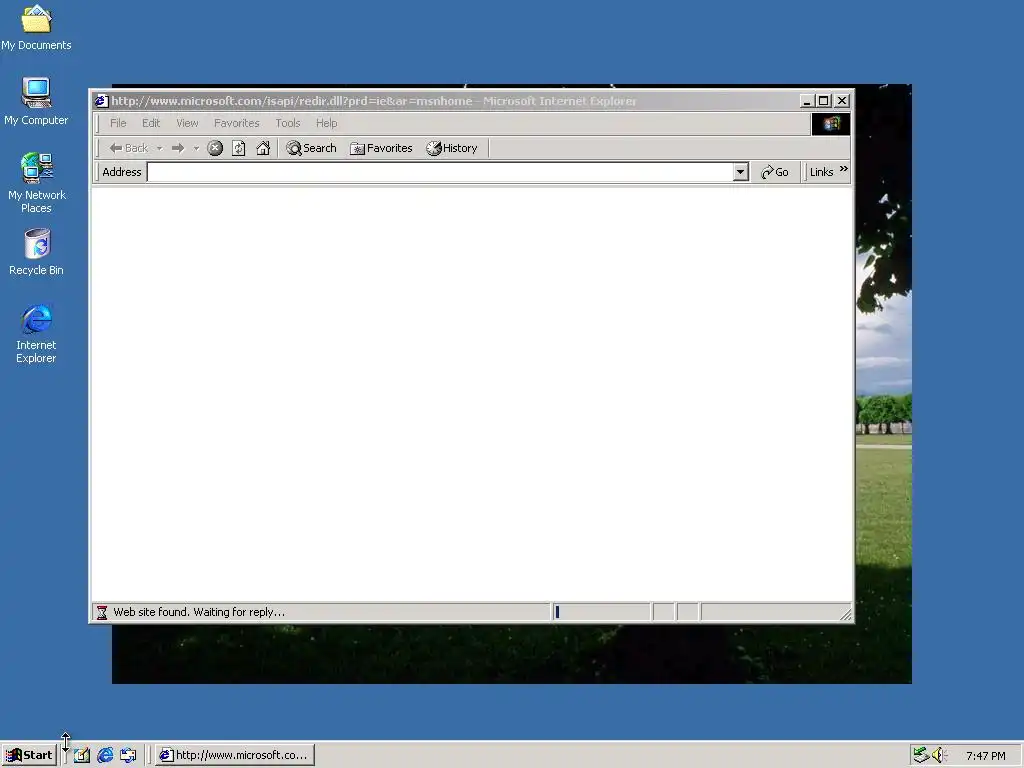Click the network connection tray icon
Viewport: 1024px width, 768px height.
tap(921, 755)
